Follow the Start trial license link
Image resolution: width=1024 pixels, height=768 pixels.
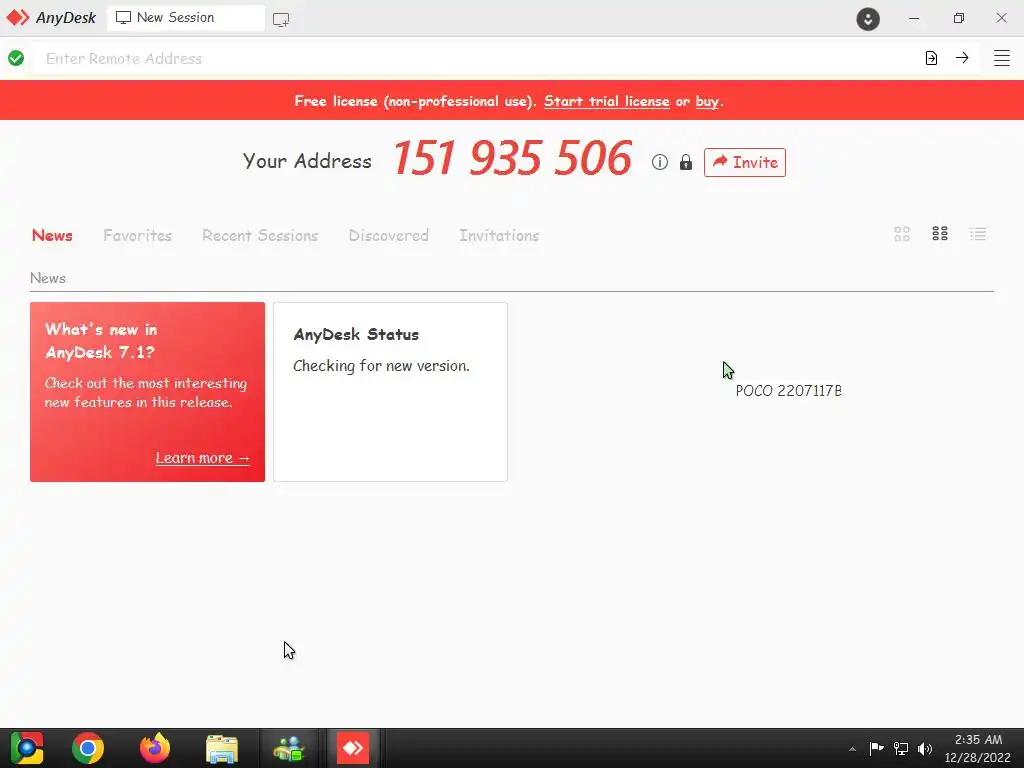tap(607, 101)
